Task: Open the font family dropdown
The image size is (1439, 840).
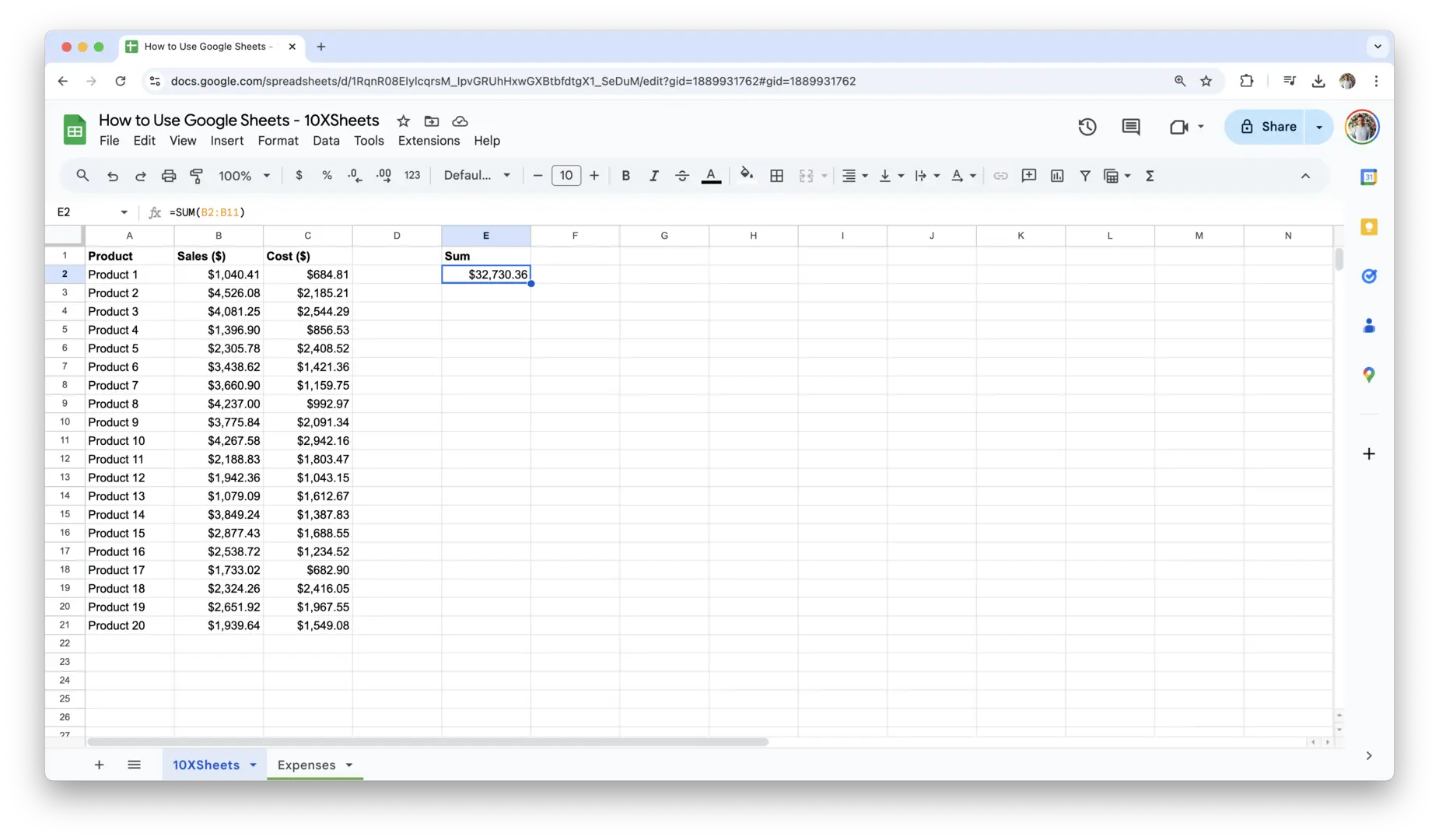Action: [x=477, y=176]
